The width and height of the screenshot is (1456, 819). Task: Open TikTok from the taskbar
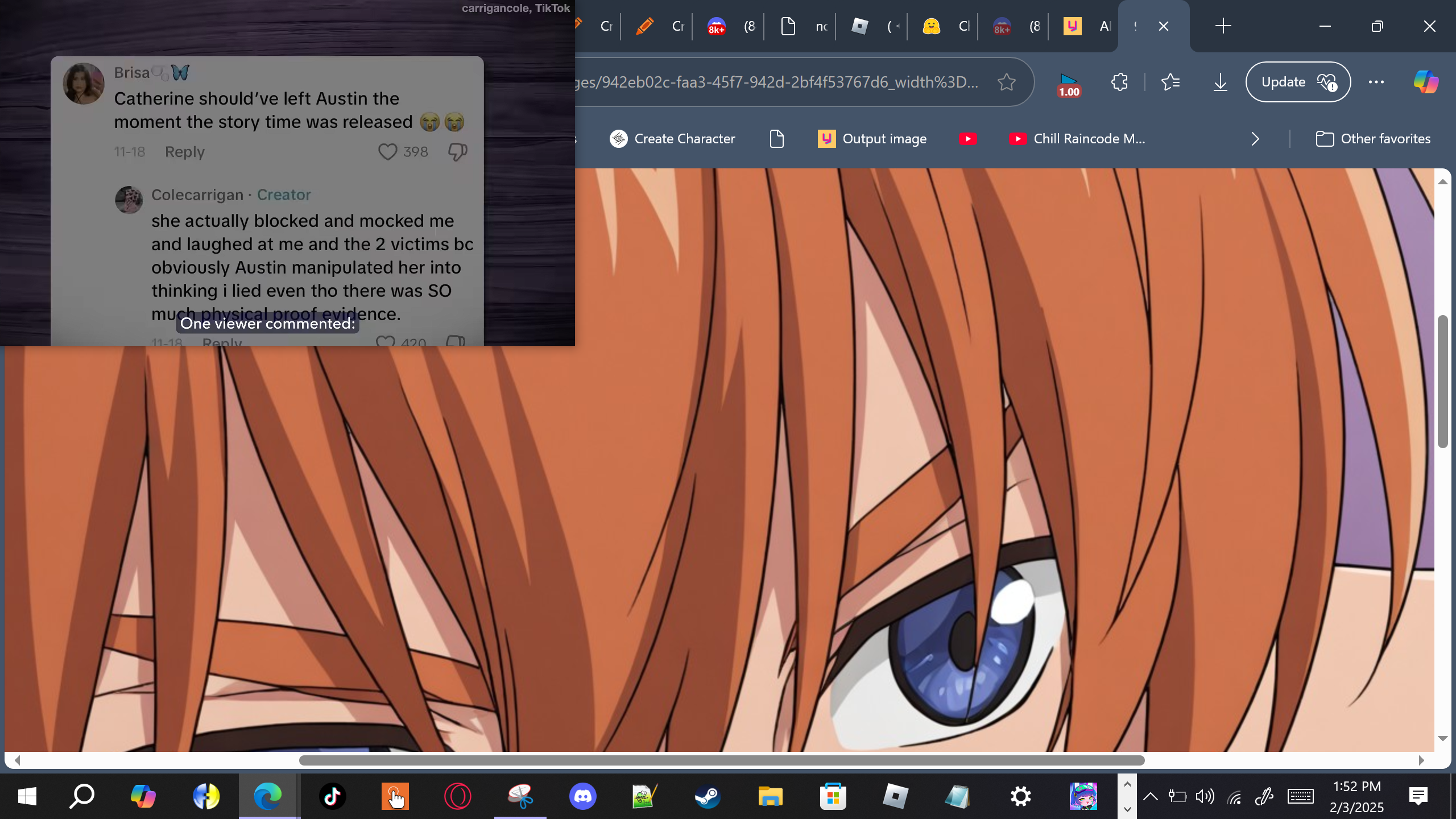(332, 796)
